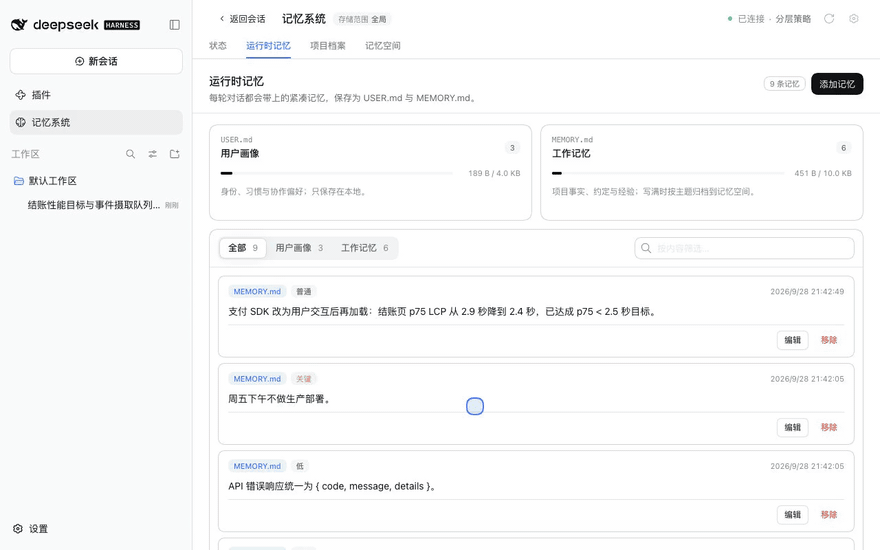
Task: Click the plugin puzzle icon beside 插件
Action: 21,95
